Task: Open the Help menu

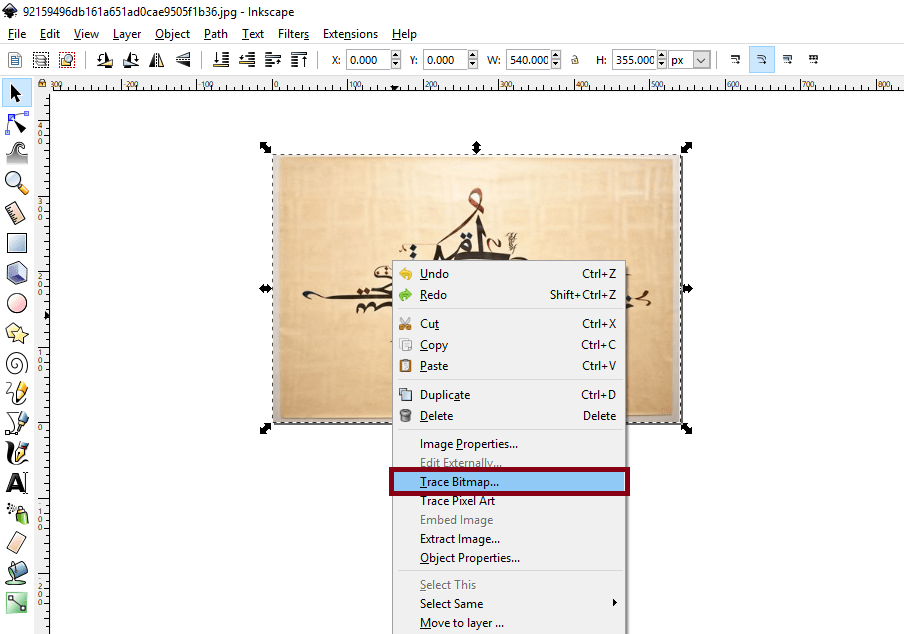Action: click(404, 34)
